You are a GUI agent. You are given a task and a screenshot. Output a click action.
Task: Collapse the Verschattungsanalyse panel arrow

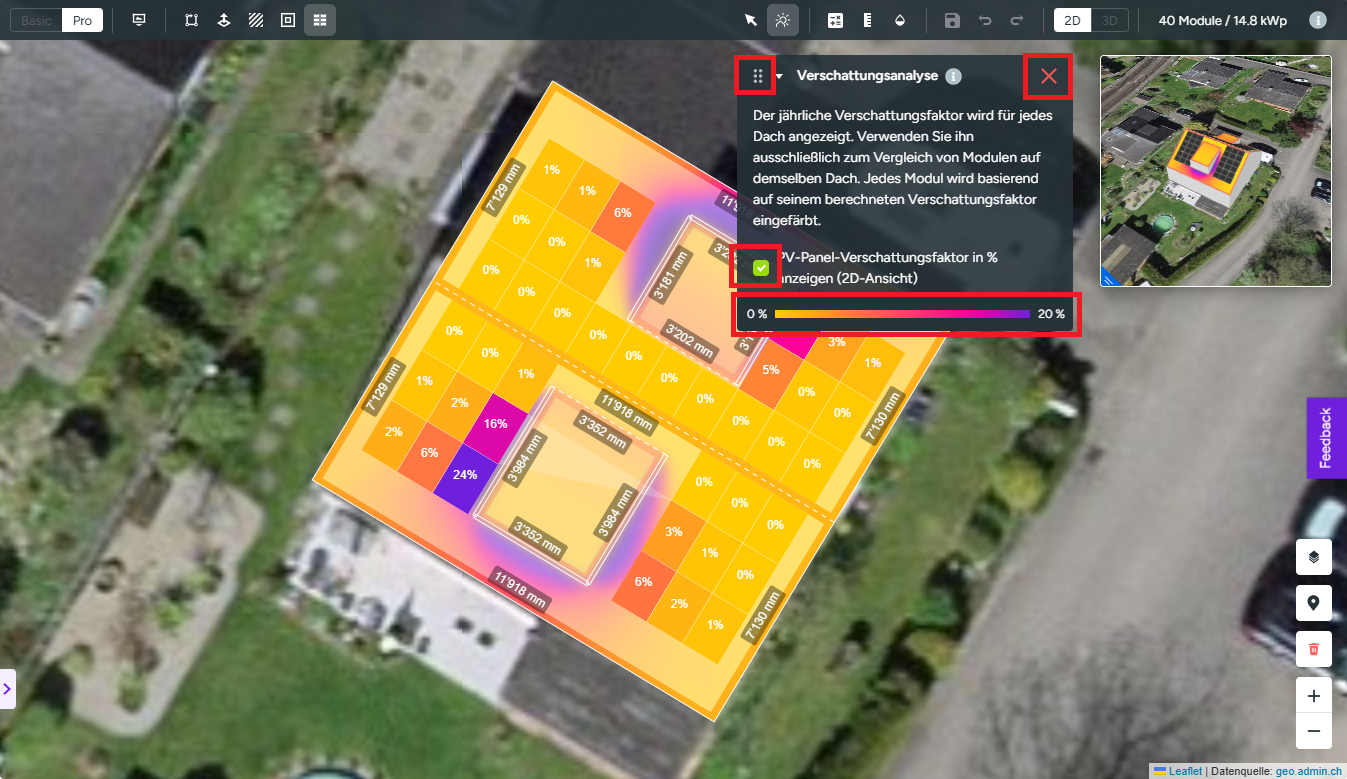[779, 76]
